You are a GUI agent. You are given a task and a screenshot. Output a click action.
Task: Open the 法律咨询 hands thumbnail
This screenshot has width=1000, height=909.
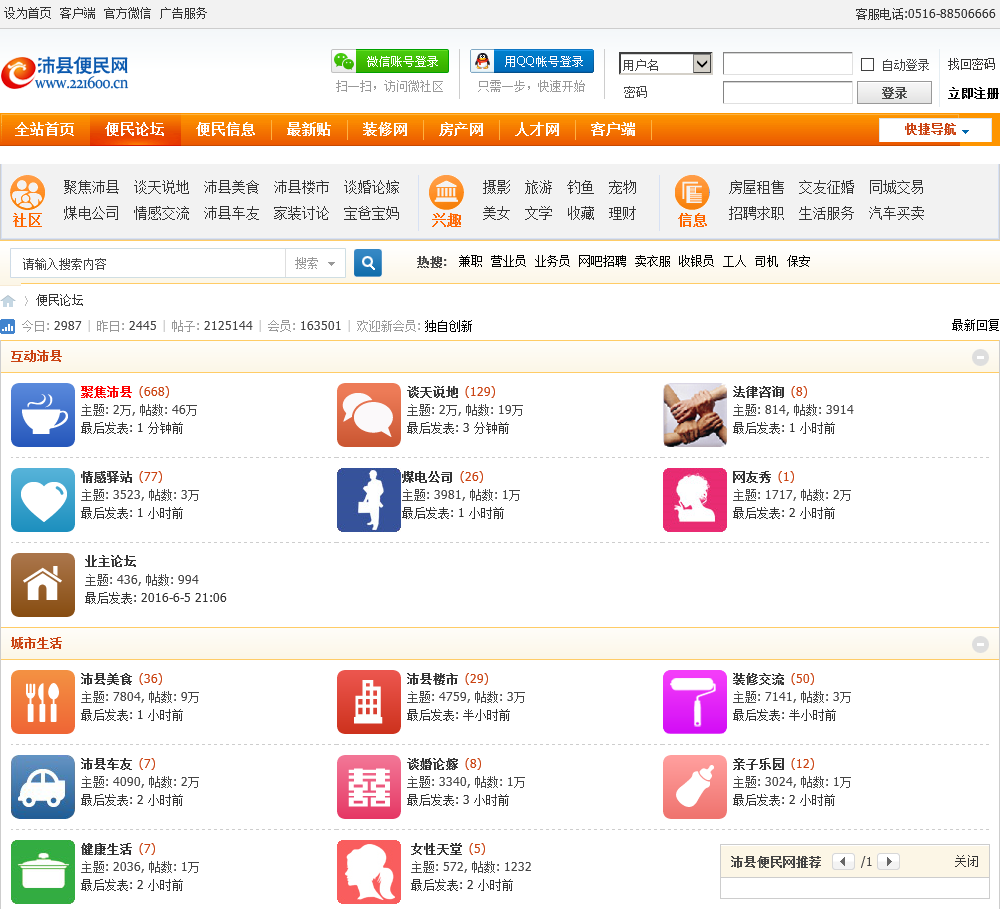(695, 415)
